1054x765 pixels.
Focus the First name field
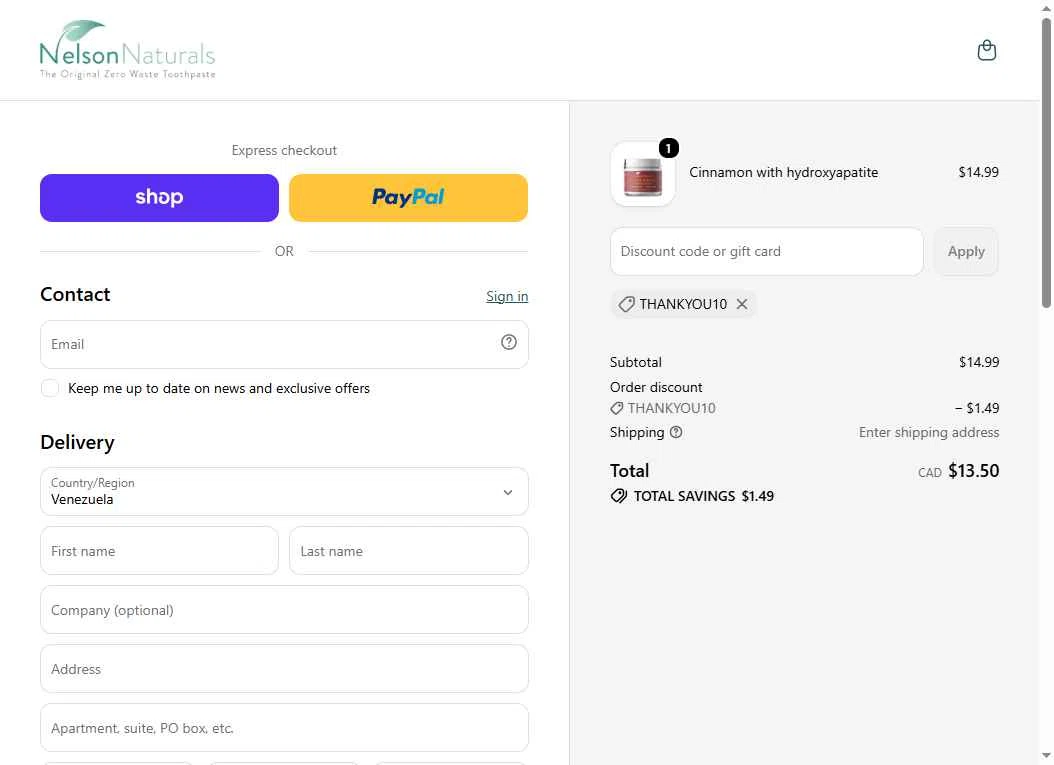pyautogui.click(x=159, y=551)
